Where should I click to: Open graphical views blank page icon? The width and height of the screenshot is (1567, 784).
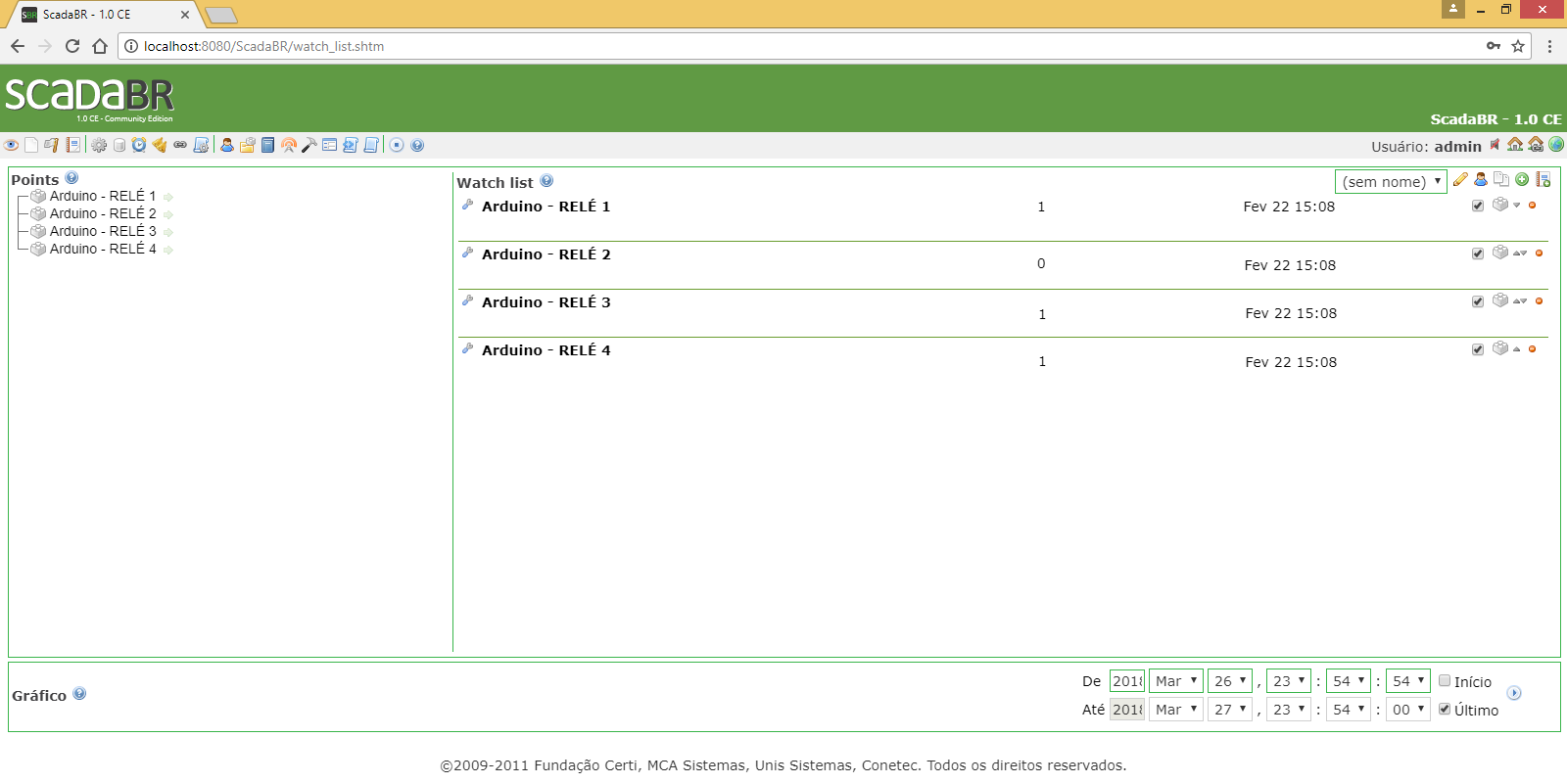pyautogui.click(x=31, y=145)
